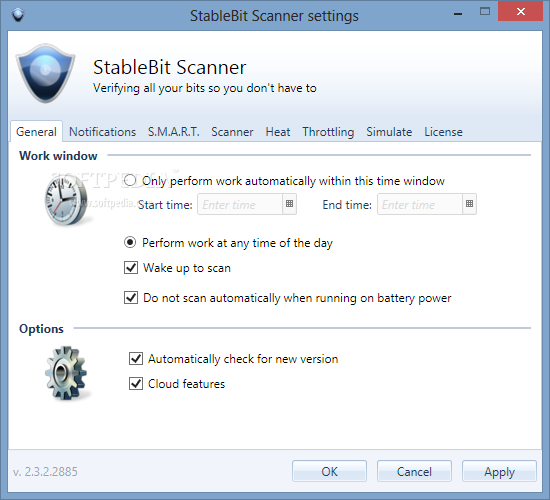
Task: Click the 'Options' section heading
Action: [41, 328]
